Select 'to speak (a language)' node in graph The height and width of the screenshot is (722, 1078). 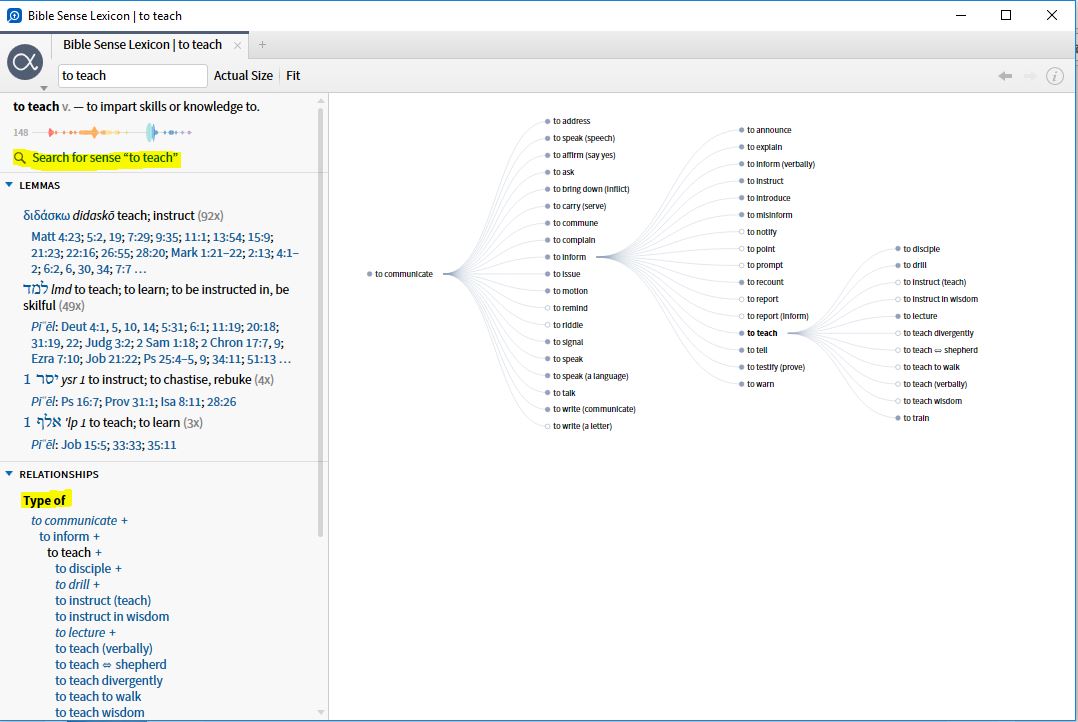[587, 376]
